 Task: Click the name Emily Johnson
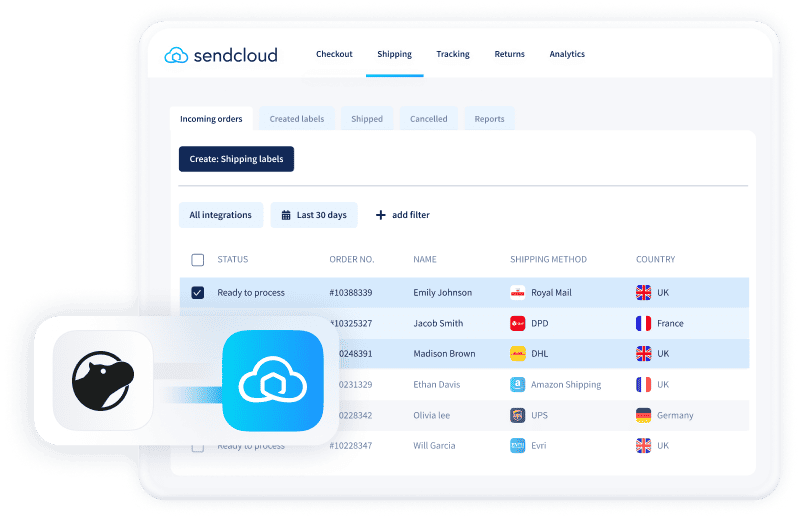[x=442, y=293]
